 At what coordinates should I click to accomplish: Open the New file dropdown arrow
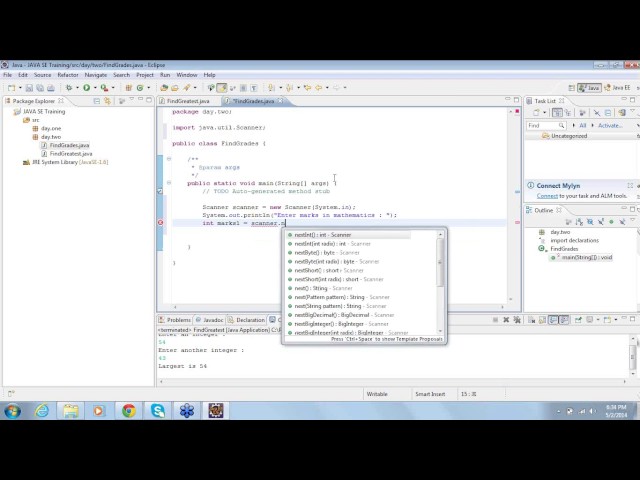click(20, 88)
